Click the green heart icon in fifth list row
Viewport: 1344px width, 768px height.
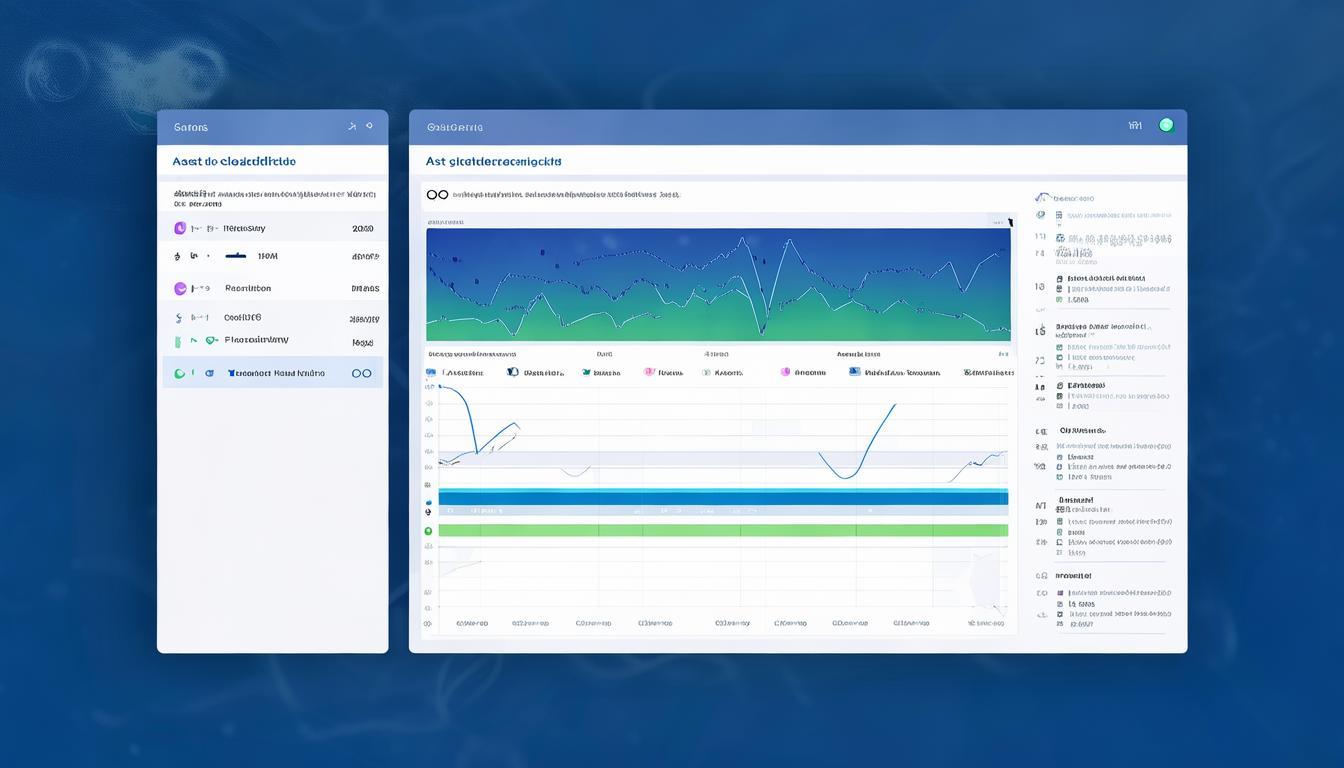(211, 340)
